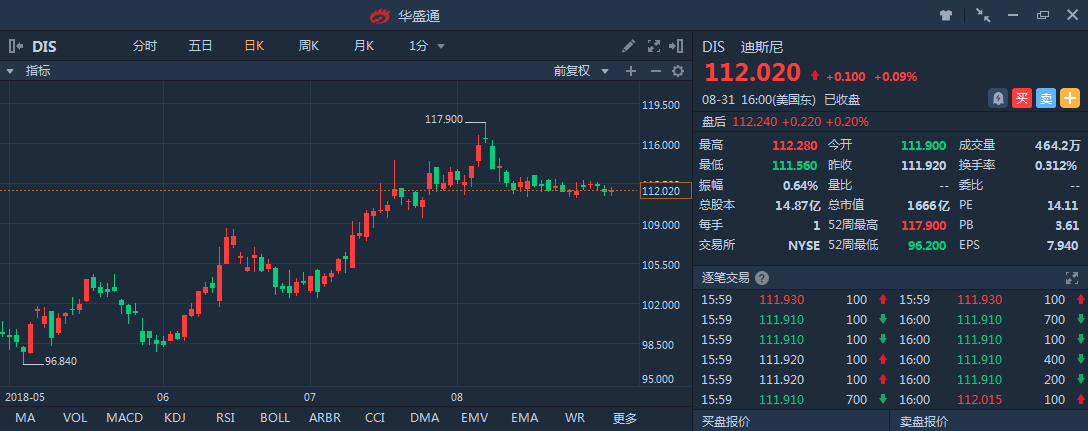Enable the BOLL indicator
This screenshot has width=1088, height=431.
[x=275, y=418]
